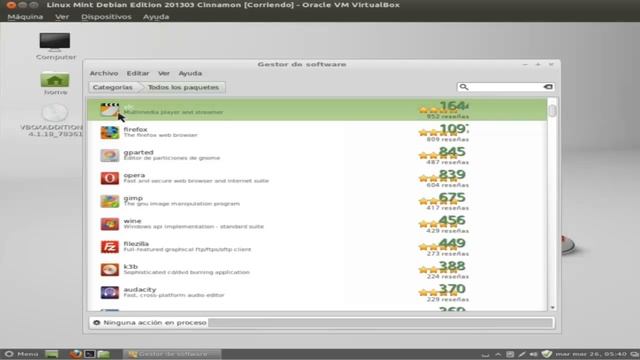Click Gestor de software taskbar button
Image resolution: width=640 pixels, height=360 pixels.
pos(172,354)
